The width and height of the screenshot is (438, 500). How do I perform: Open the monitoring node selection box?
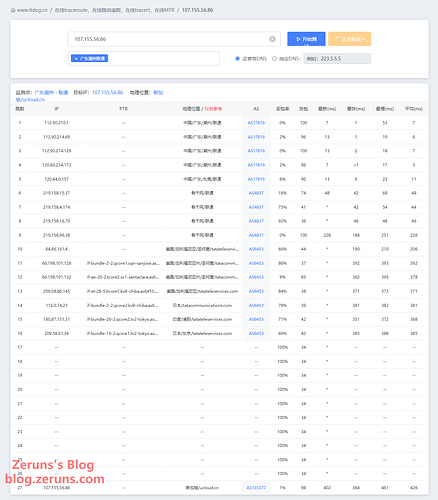pos(144,59)
